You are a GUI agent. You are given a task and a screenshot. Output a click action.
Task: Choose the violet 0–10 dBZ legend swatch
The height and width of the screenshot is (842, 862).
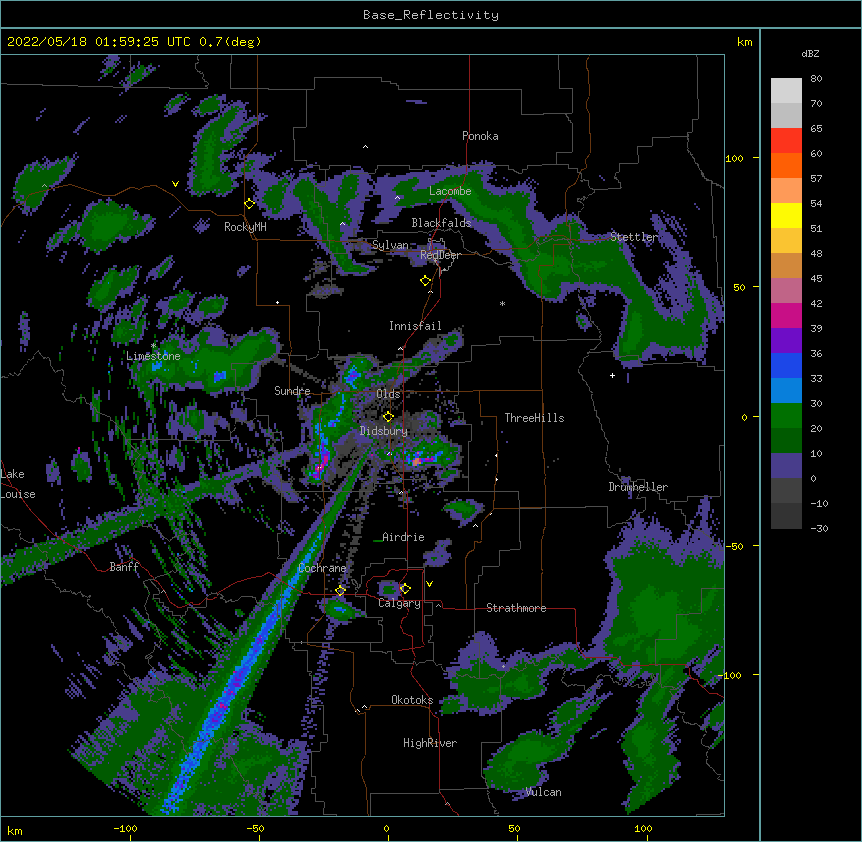[786, 466]
